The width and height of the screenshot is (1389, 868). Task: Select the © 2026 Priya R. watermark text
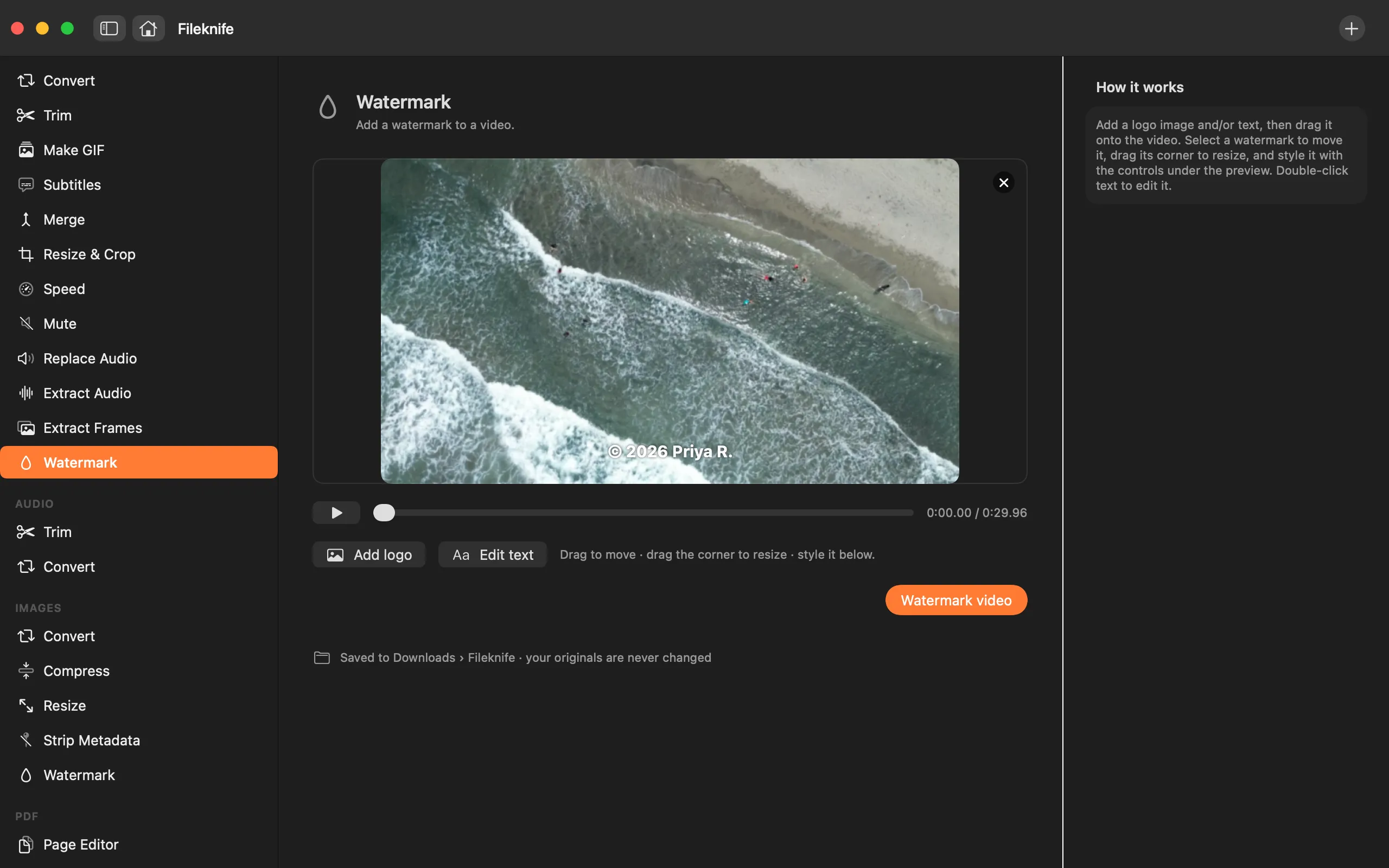coord(670,452)
